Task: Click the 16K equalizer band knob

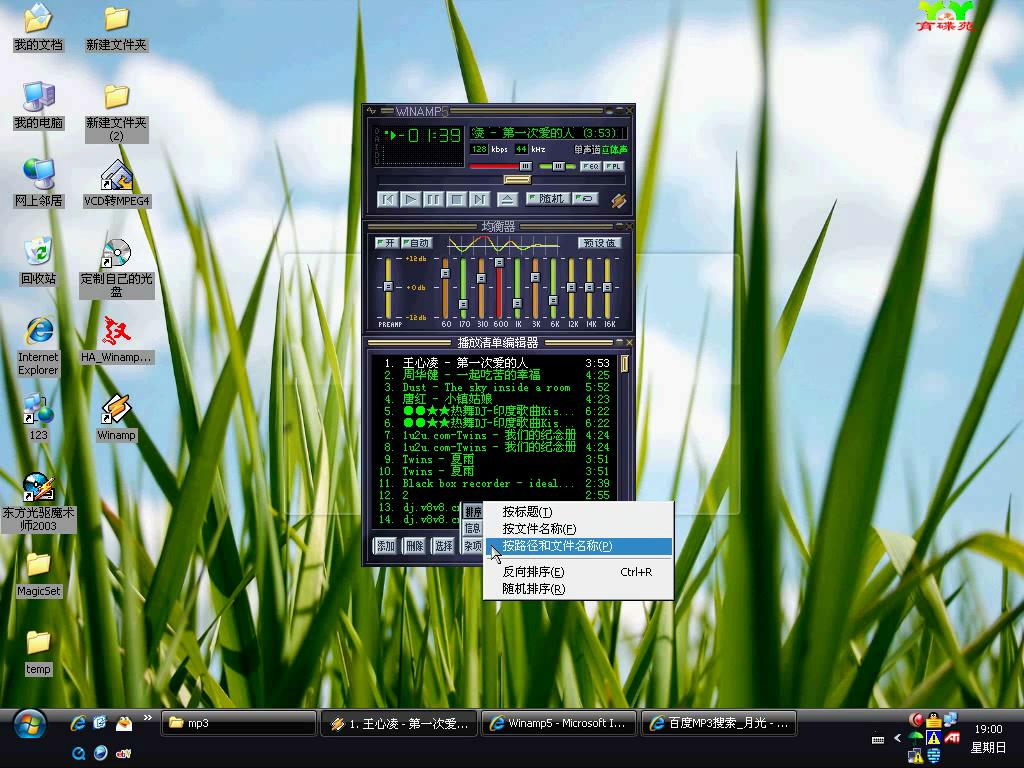Action: [607, 287]
